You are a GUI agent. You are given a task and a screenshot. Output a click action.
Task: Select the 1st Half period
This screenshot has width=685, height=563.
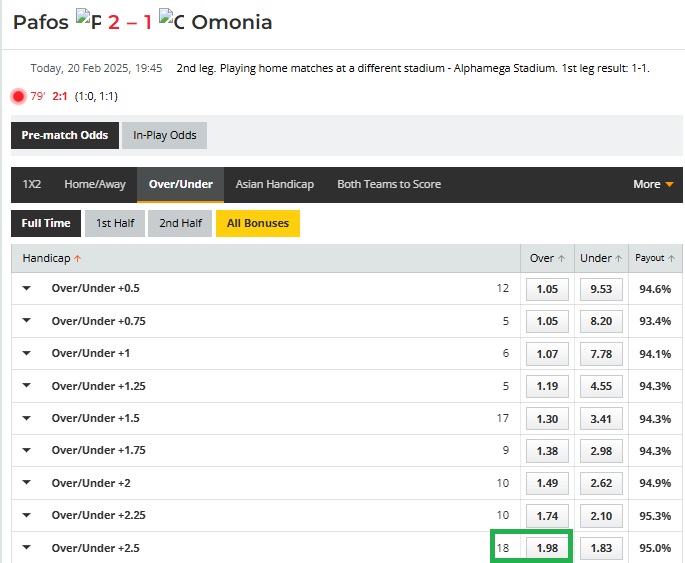pyautogui.click(x=115, y=223)
